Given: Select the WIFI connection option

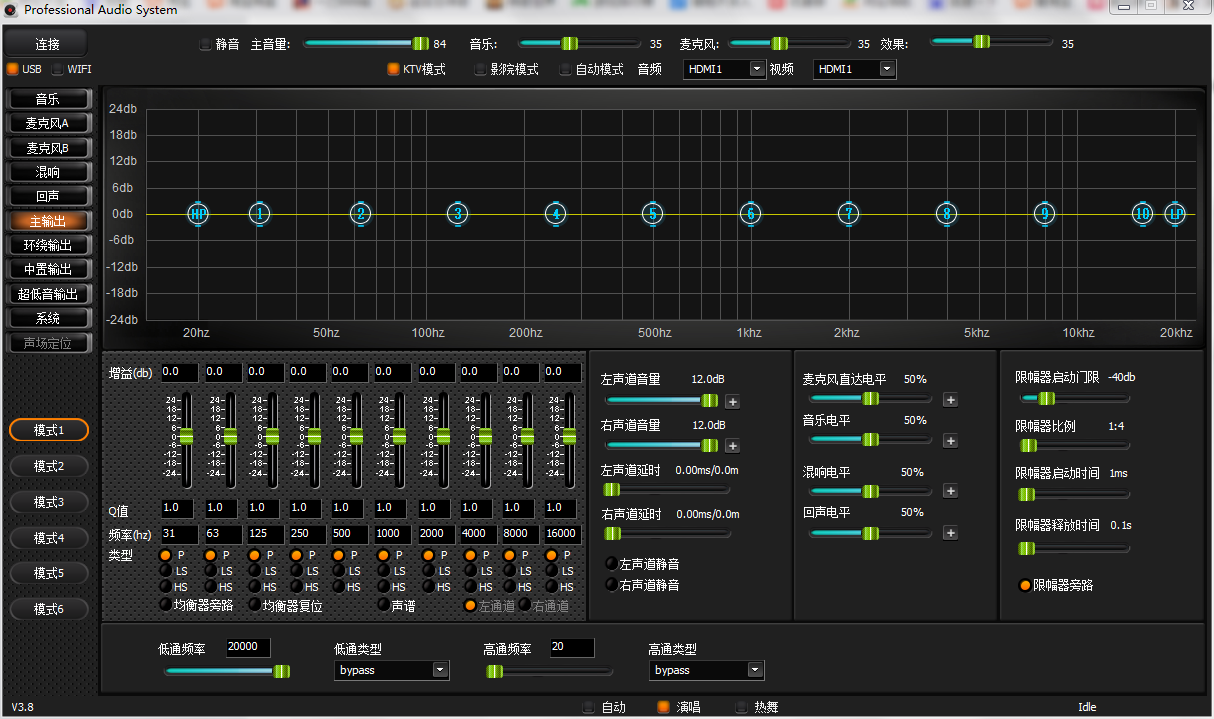Looking at the screenshot, I should [57, 69].
